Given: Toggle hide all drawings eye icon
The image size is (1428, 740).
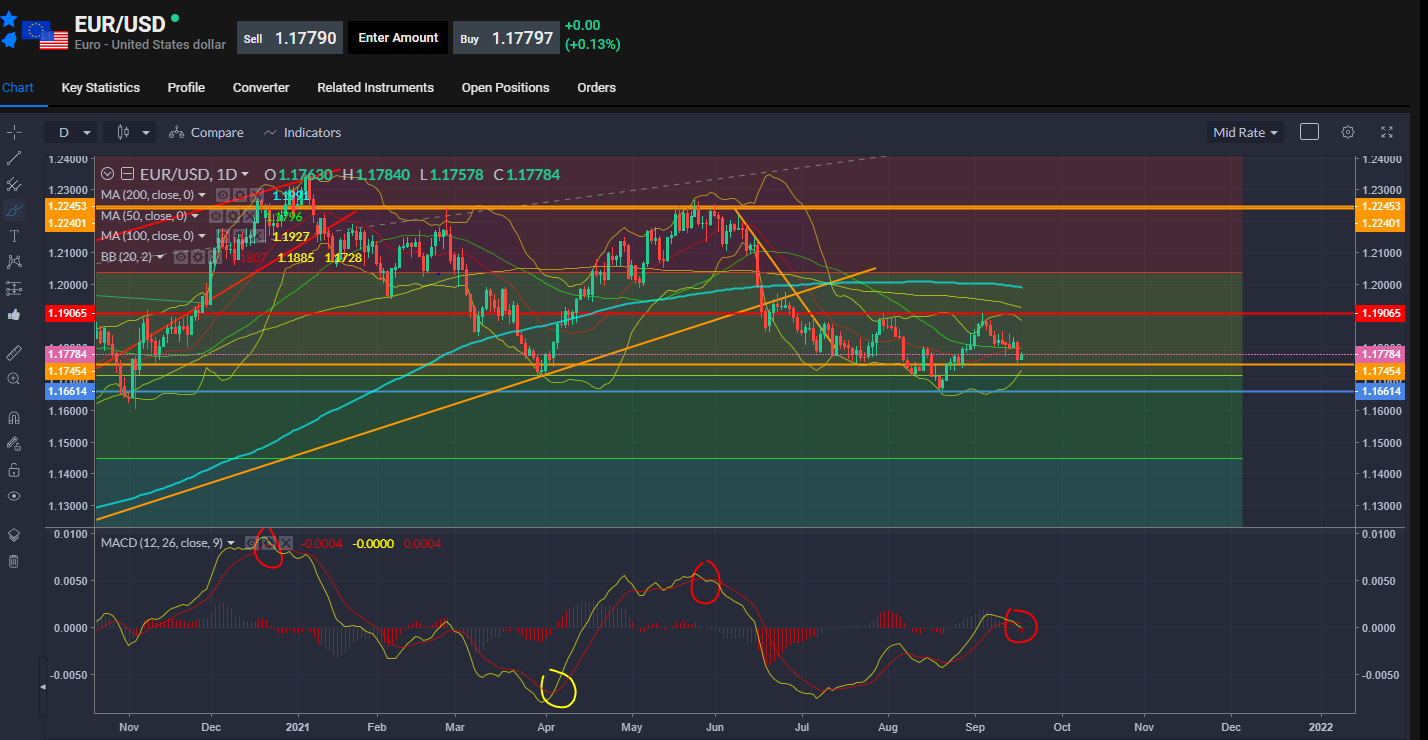Looking at the screenshot, I should coord(14,496).
